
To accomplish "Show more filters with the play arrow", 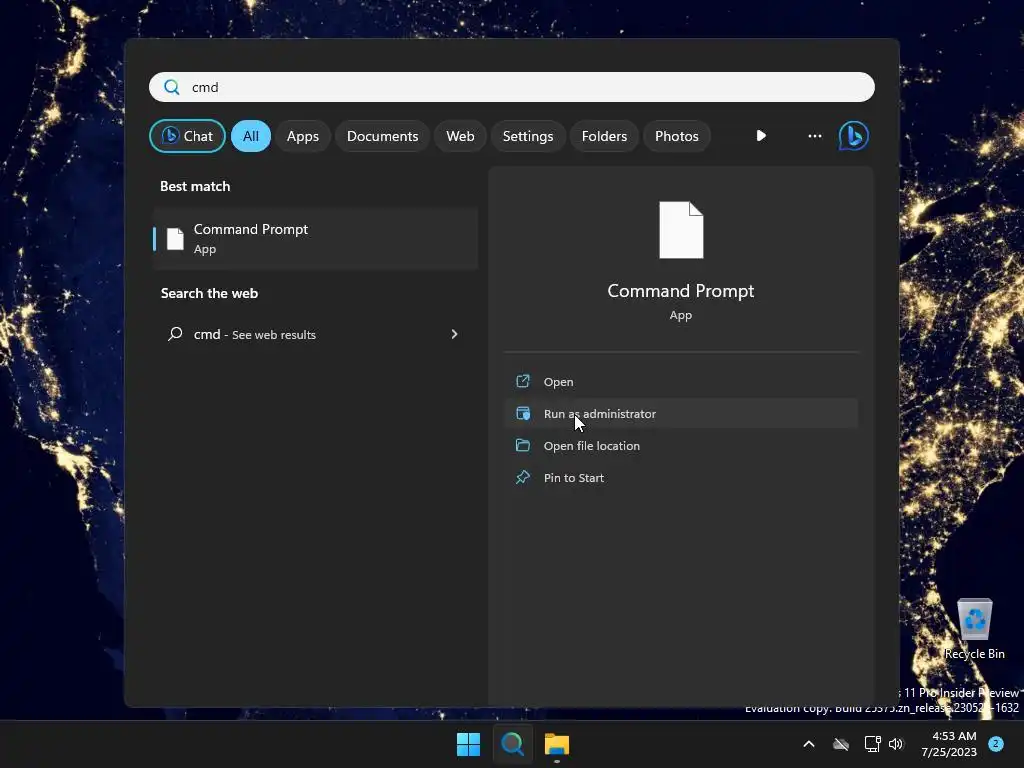I will (761, 136).
